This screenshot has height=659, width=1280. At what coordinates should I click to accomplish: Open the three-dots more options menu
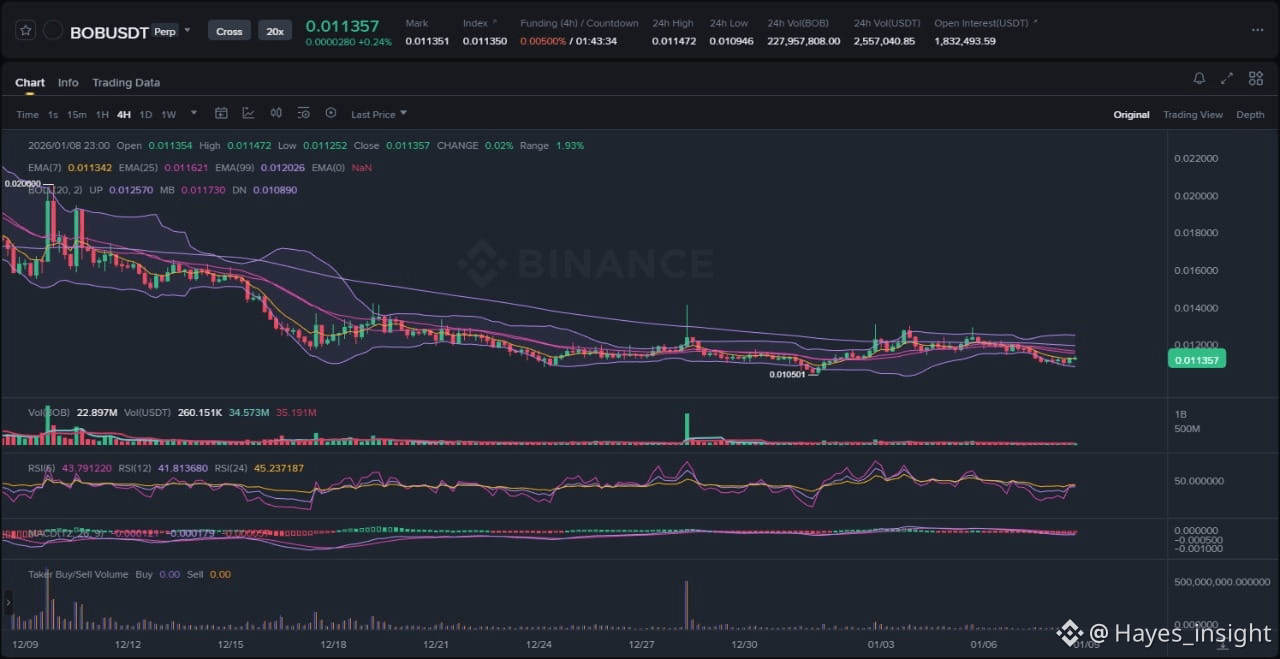[1257, 30]
